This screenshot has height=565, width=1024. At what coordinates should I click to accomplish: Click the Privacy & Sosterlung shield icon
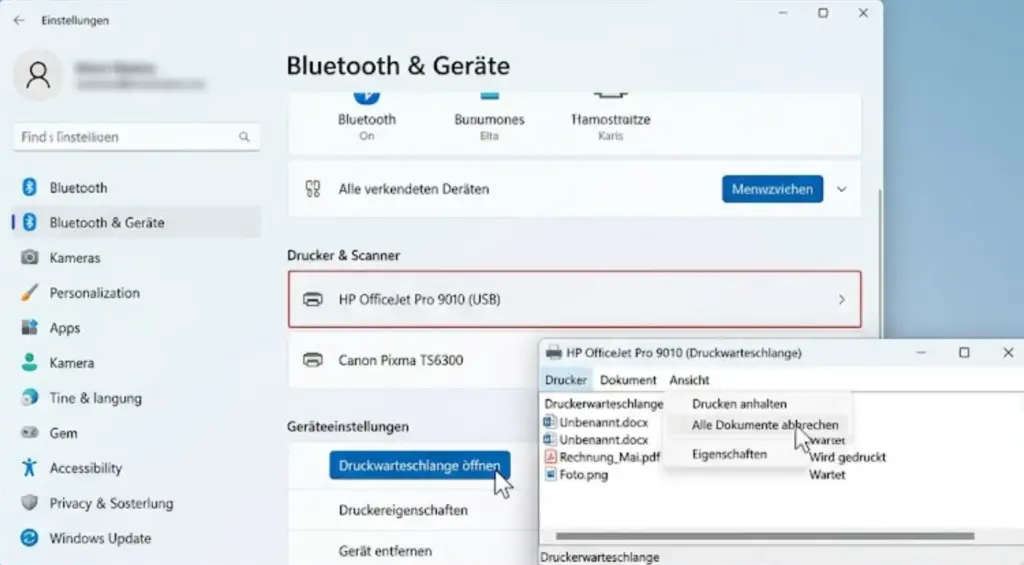[29, 503]
